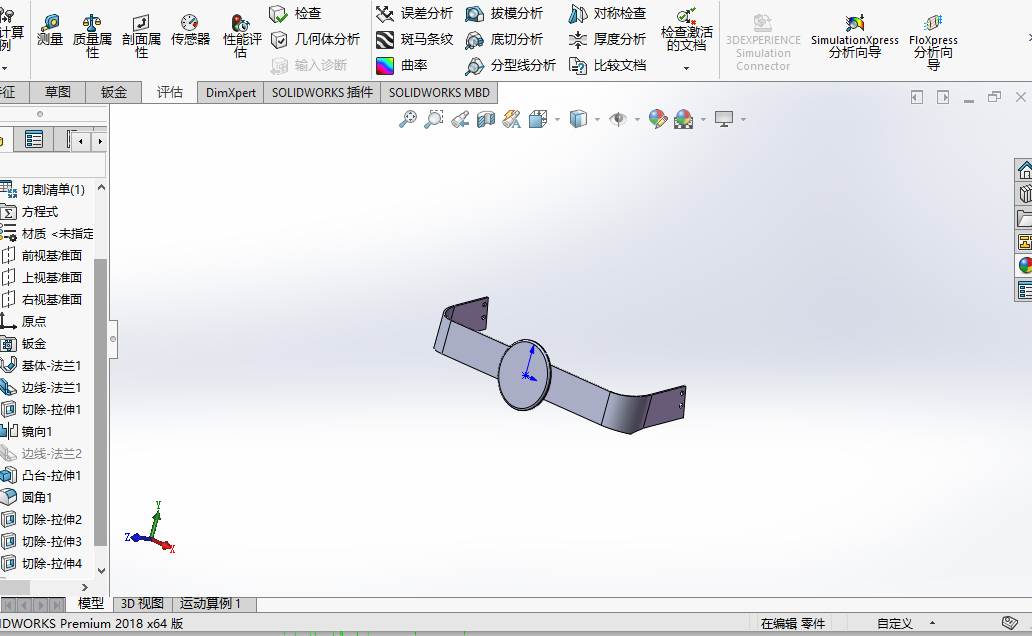Click Previous View icon

point(460,119)
